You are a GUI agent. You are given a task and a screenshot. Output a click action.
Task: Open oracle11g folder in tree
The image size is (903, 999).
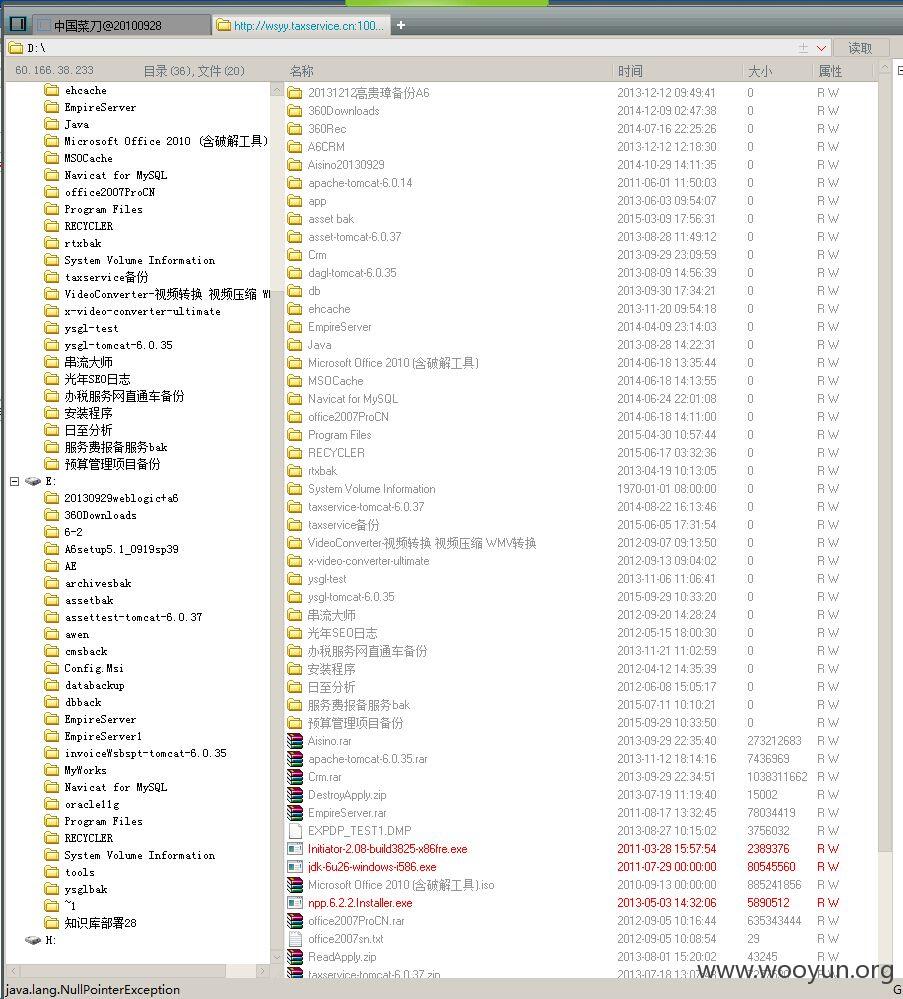(x=92, y=804)
